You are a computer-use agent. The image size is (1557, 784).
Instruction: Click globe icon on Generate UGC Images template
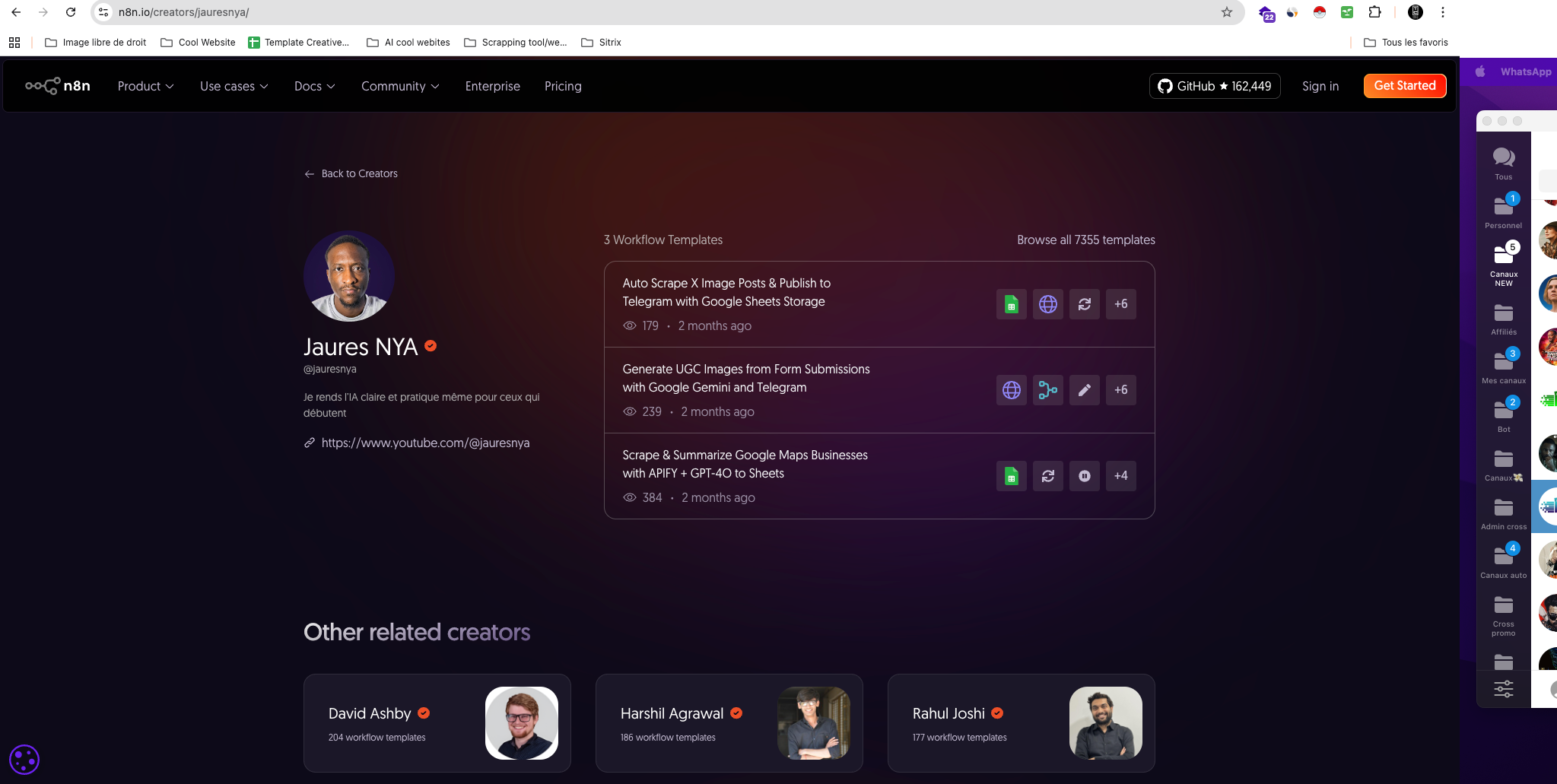pyautogui.click(x=1012, y=390)
